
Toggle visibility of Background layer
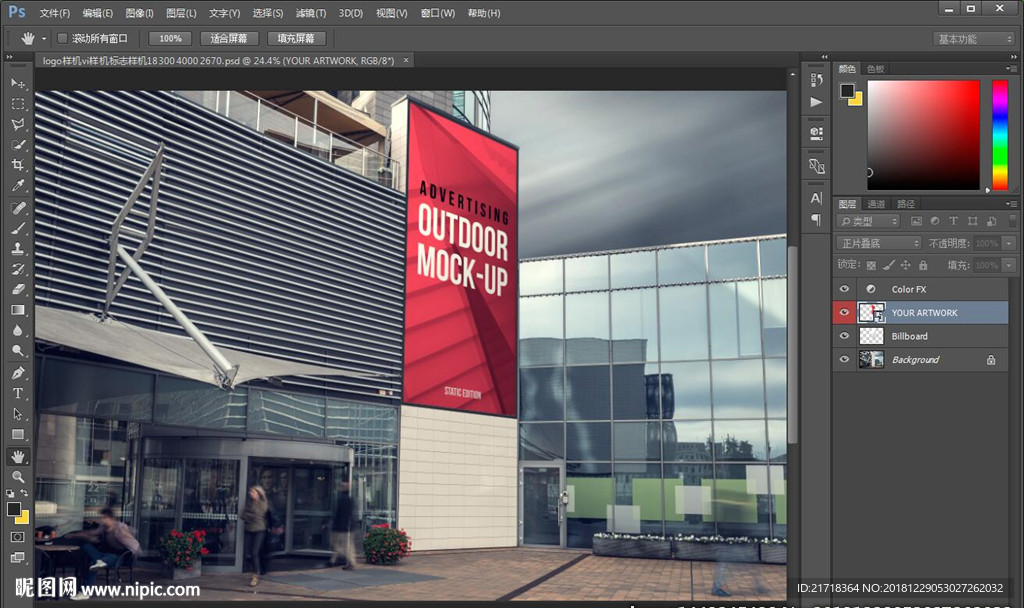[x=844, y=360]
